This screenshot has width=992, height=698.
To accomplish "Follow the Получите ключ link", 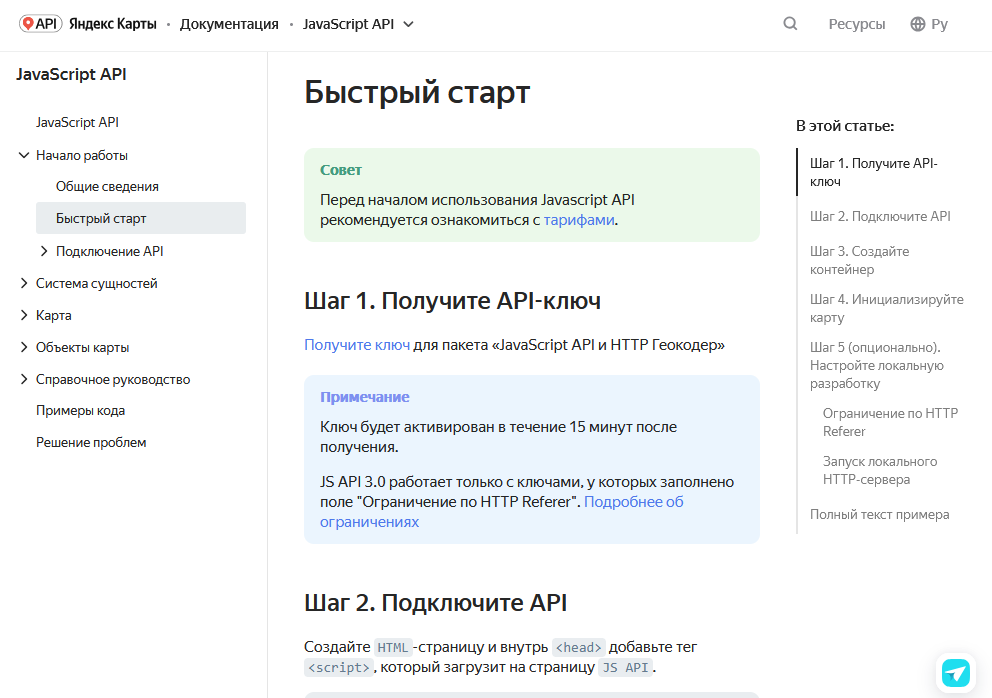I will click(x=357, y=345).
